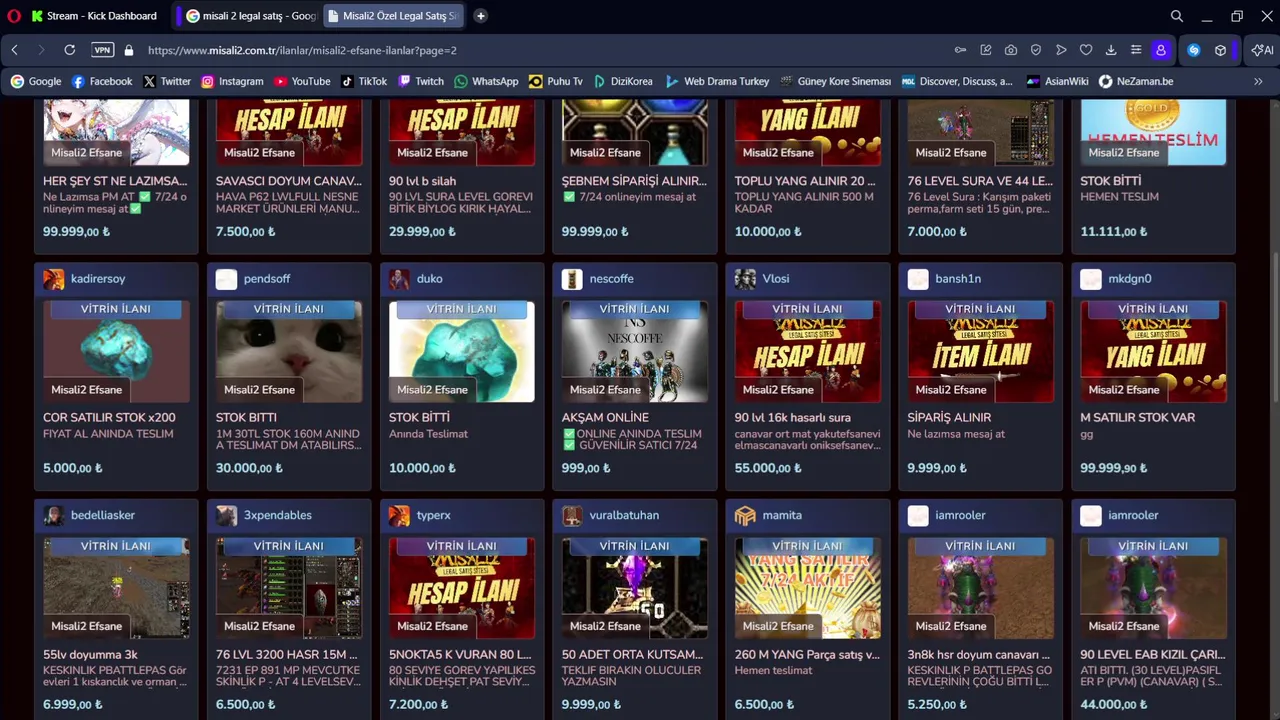
Task: Open the Discover, Discuss bookmark
Action: coord(957,81)
